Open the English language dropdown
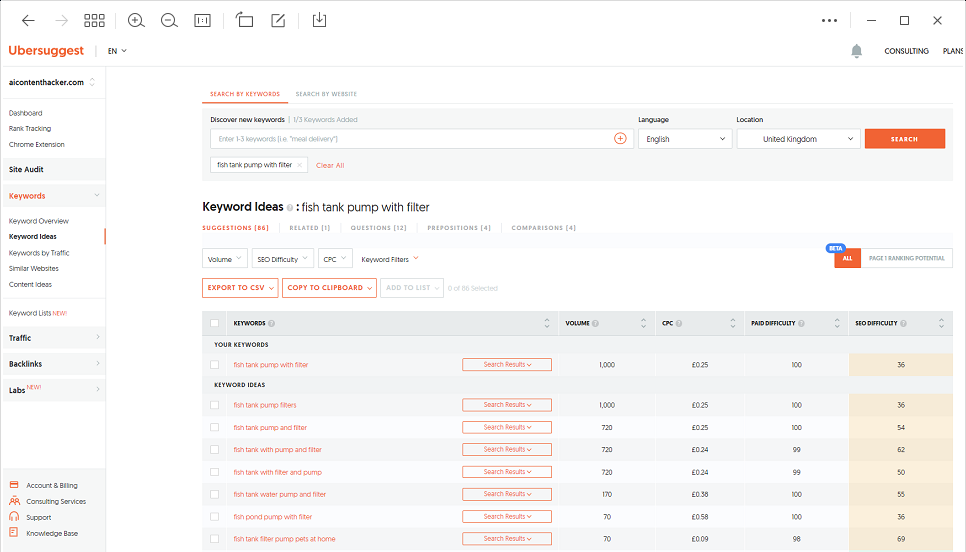This screenshot has width=966, height=552. (685, 139)
